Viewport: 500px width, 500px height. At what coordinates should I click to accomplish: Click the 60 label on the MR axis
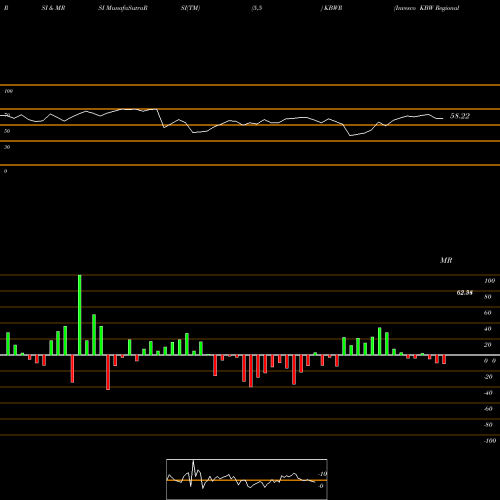pyautogui.click(x=488, y=313)
